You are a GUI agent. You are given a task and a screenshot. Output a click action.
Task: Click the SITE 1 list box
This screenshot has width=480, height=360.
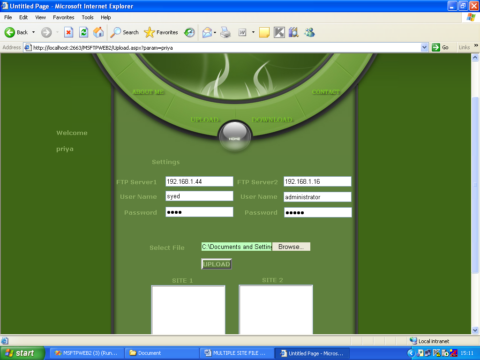[188, 310]
